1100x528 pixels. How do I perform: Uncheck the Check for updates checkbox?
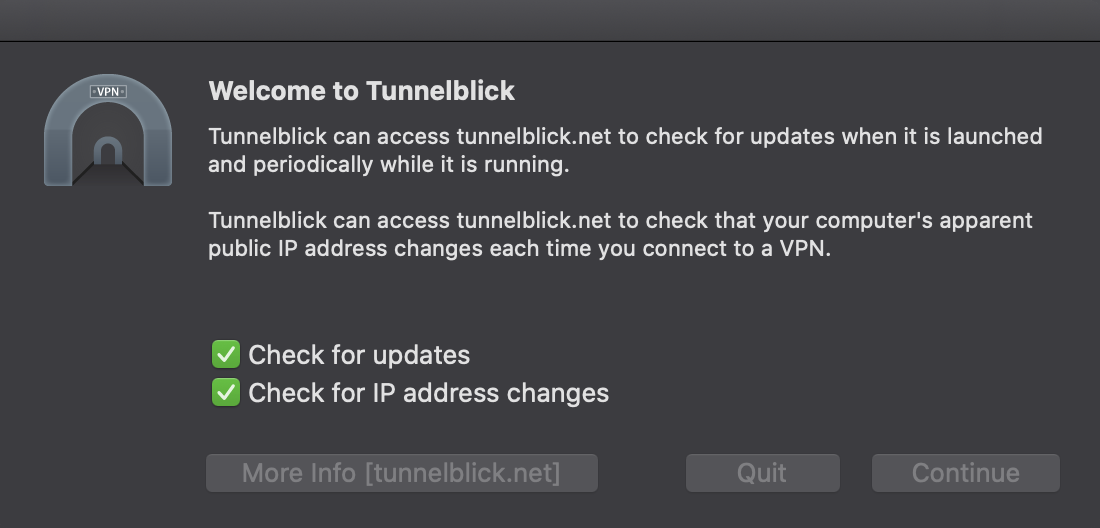(x=226, y=355)
